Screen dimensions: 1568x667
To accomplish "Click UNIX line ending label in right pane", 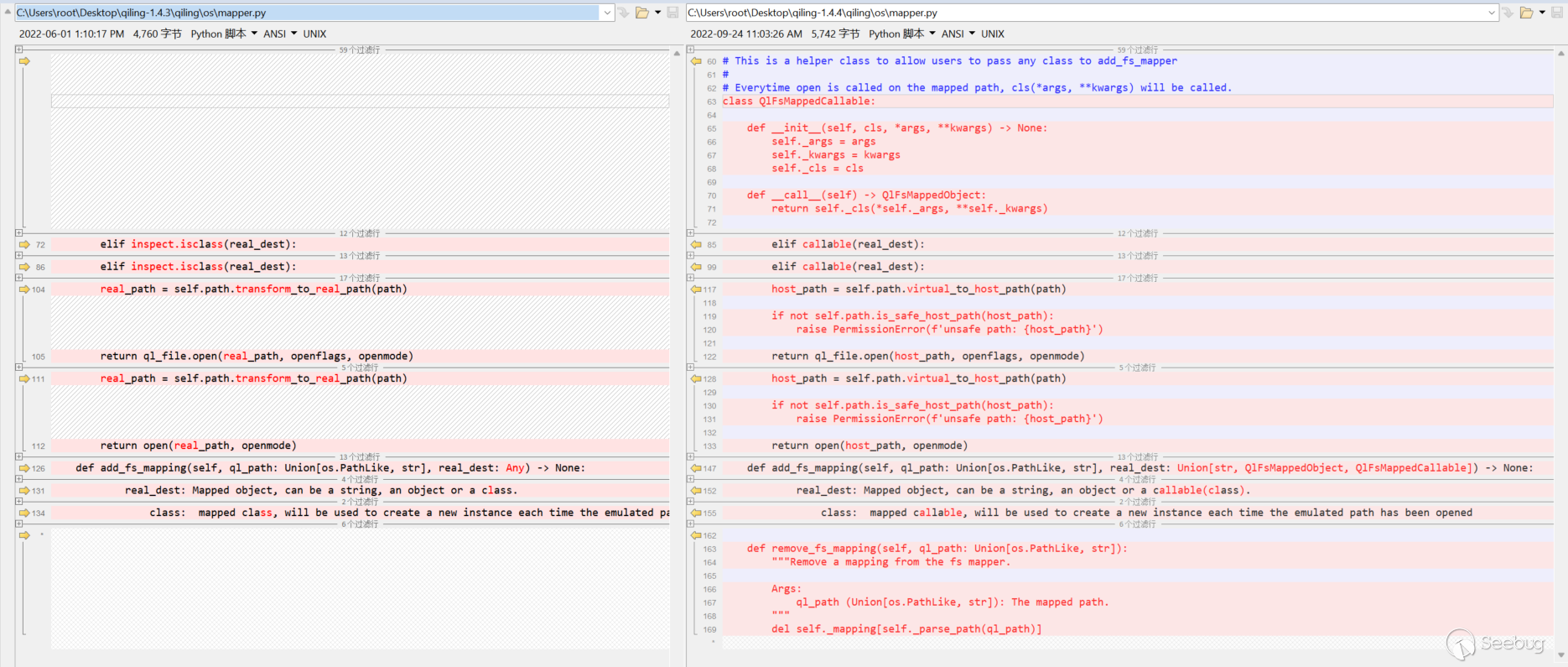I will (993, 34).
